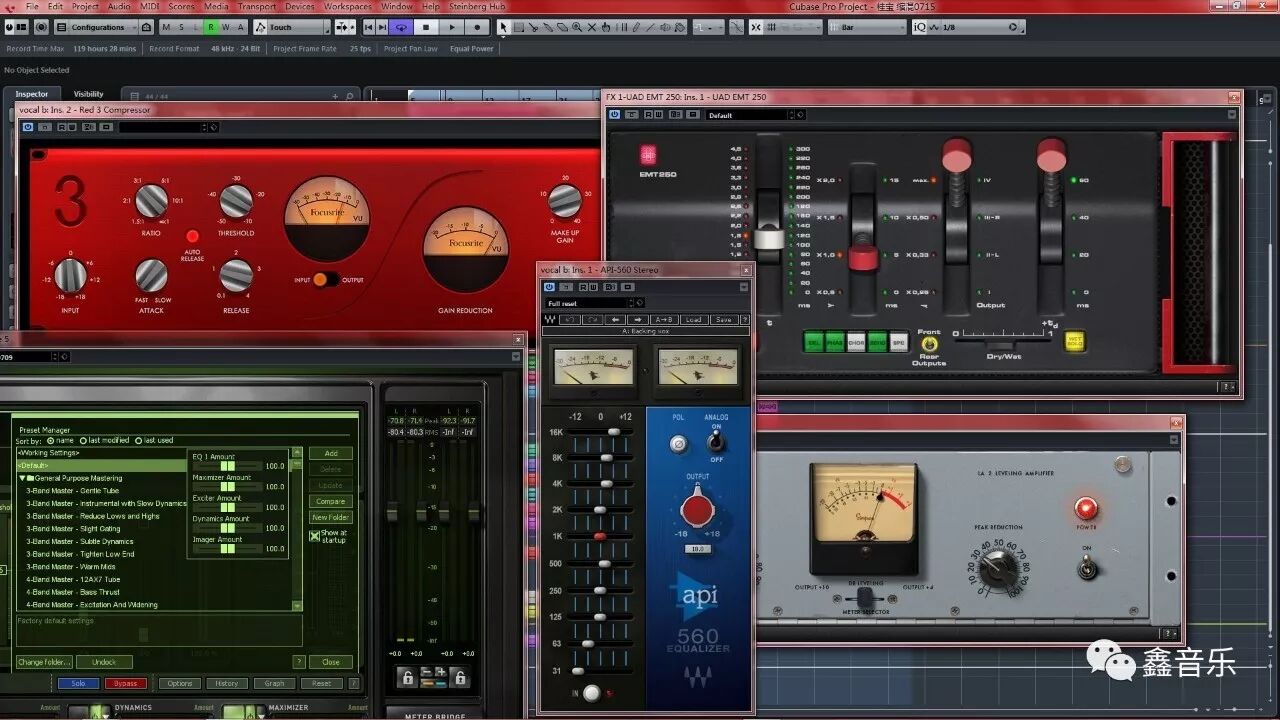Click the Change folder... button
Image resolution: width=1280 pixels, height=720 pixels.
pyautogui.click(x=44, y=662)
